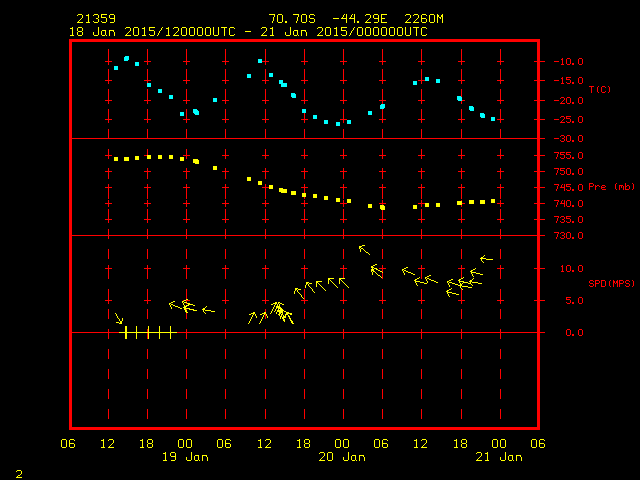
Task: Click the 0.0 wind speed tick label
Action: [574, 333]
